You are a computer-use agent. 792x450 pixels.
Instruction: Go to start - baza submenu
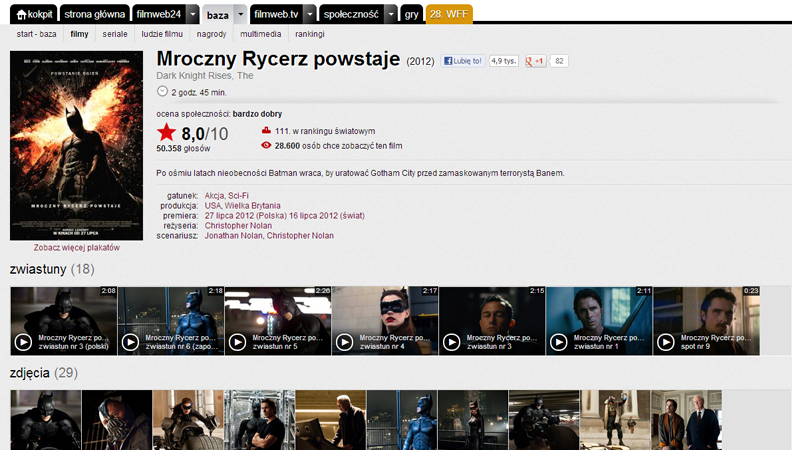(36, 34)
